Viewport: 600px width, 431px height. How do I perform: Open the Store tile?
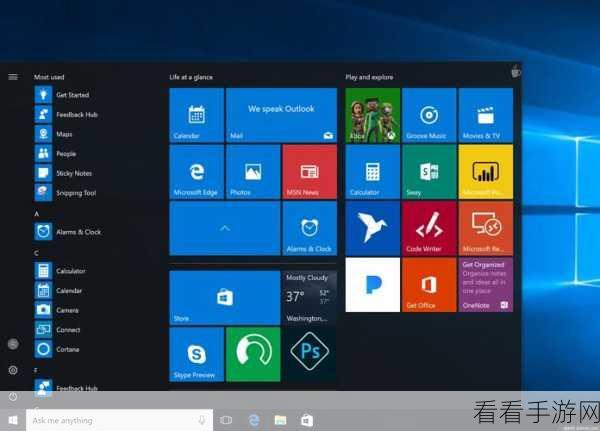[x=225, y=298]
